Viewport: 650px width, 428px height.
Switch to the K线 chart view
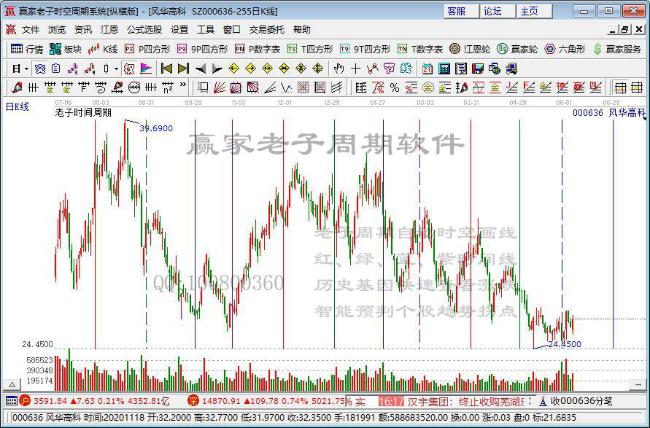103,49
